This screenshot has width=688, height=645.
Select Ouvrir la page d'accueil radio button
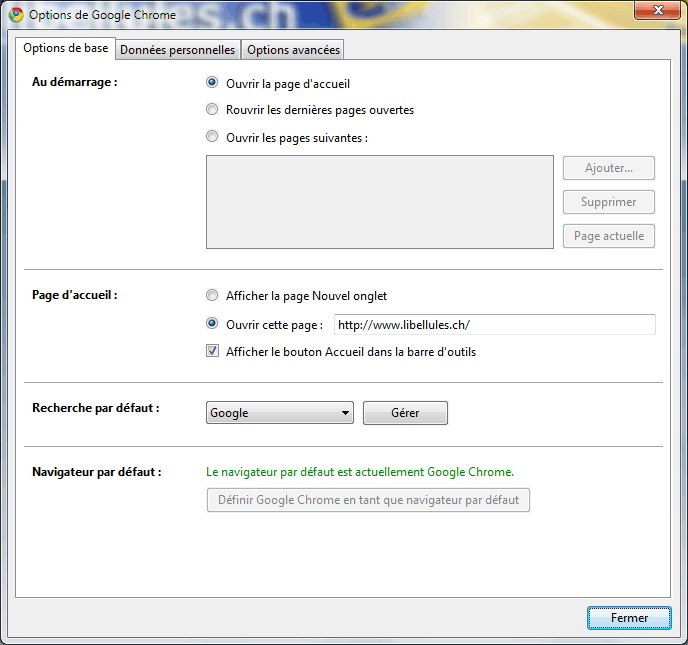pyautogui.click(x=212, y=82)
